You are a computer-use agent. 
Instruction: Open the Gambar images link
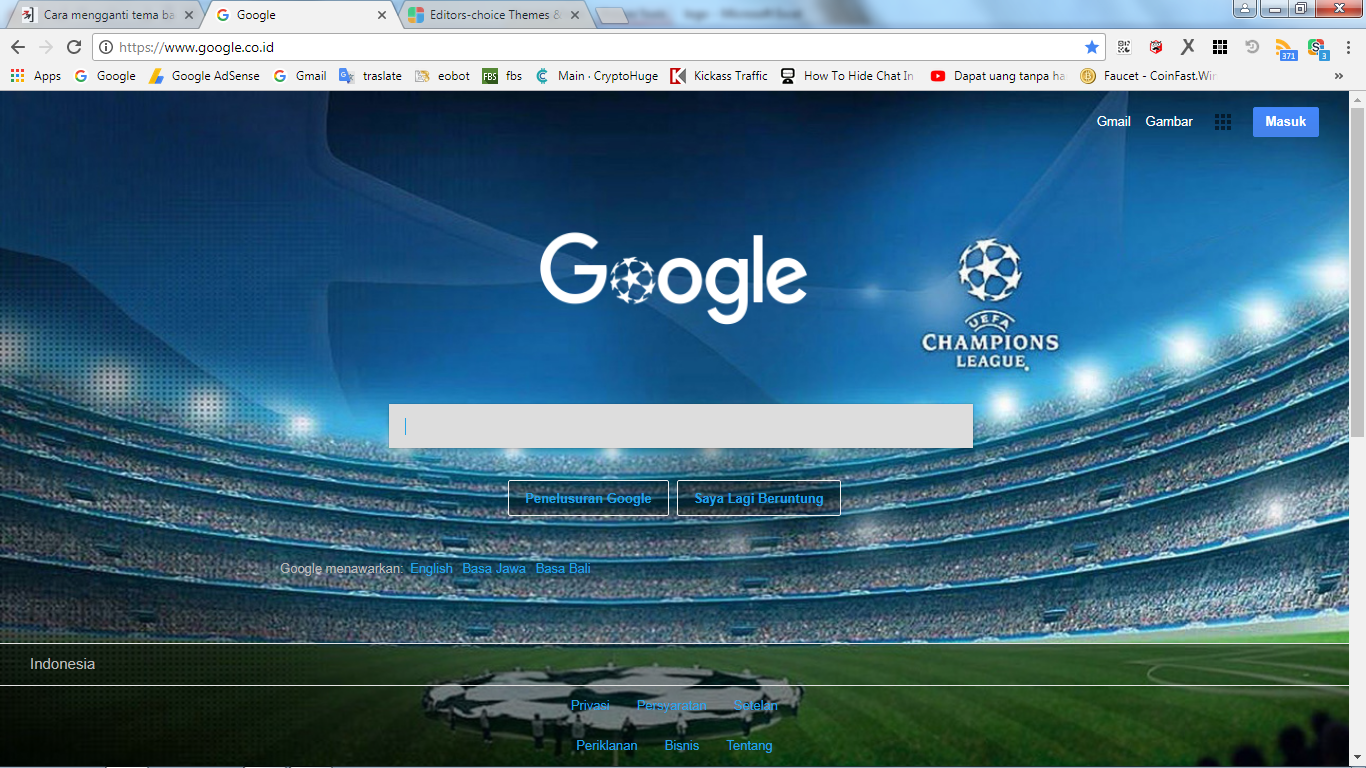click(x=1169, y=122)
